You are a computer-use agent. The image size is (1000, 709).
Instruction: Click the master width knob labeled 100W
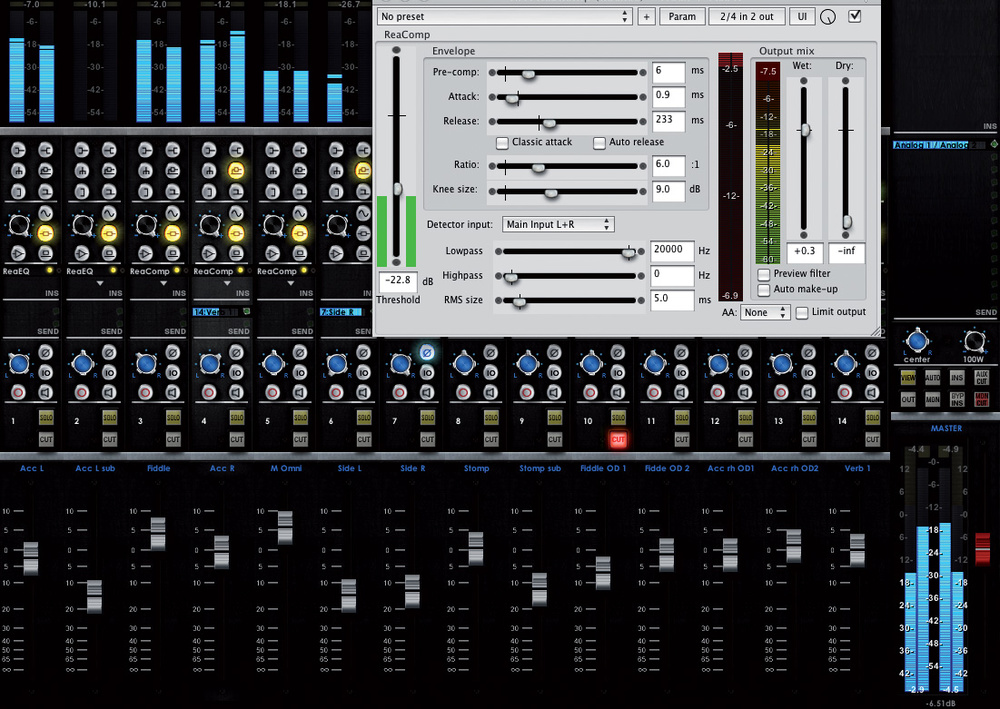point(974,341)
